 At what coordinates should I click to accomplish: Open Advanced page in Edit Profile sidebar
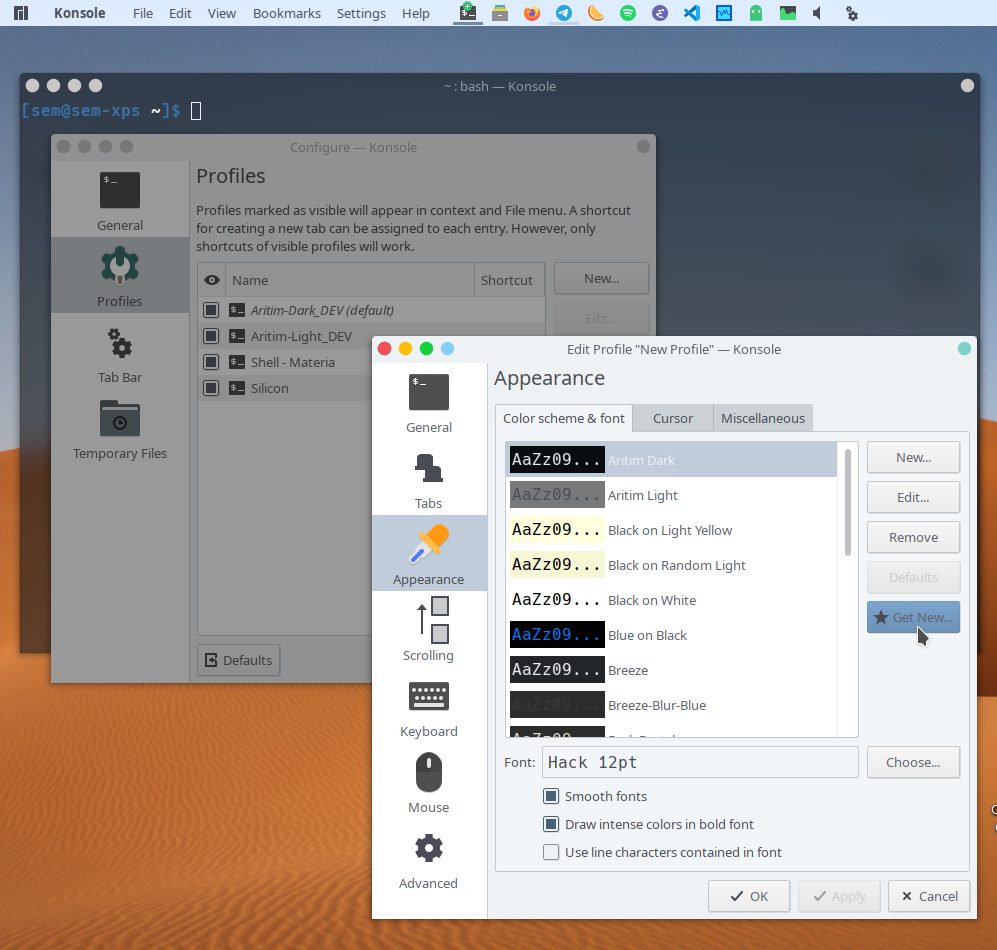tap(429, 860)
